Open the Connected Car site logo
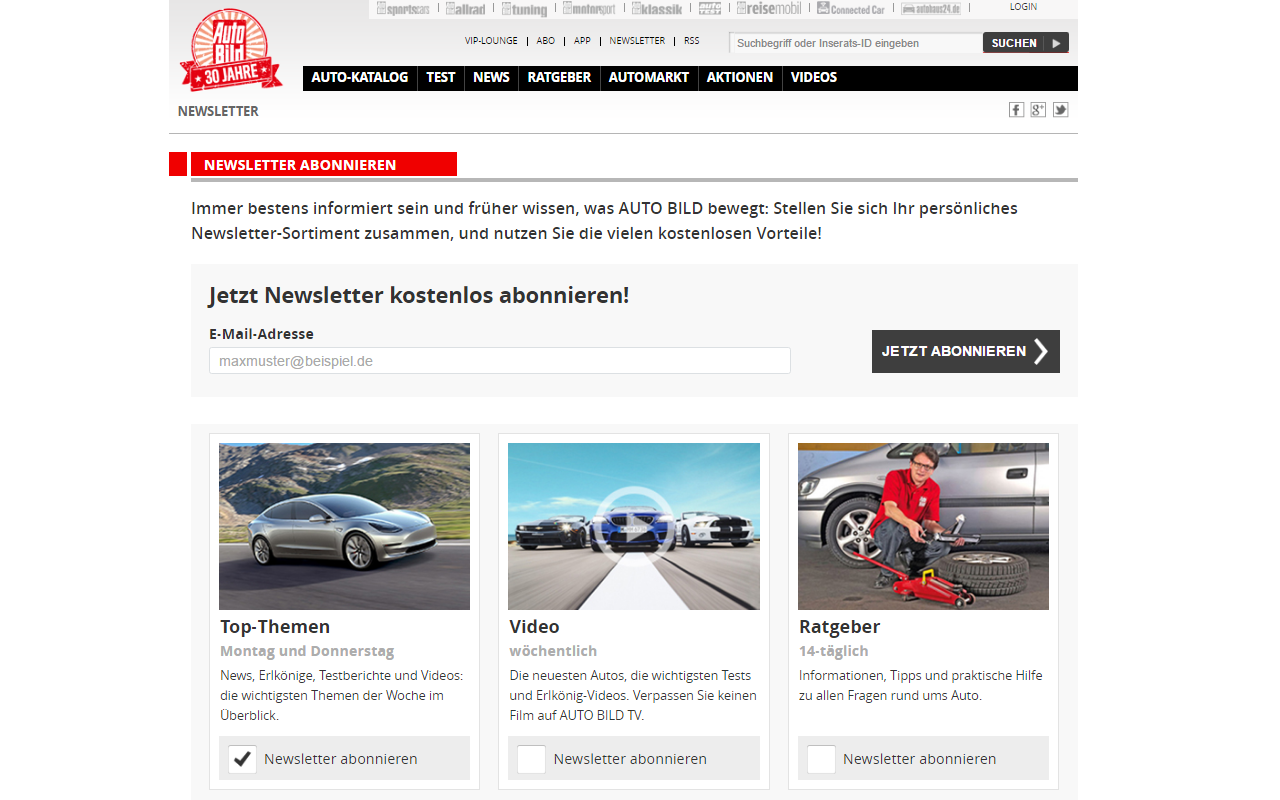The height and width of the screenshot is (800, 1280). point(851,9)
